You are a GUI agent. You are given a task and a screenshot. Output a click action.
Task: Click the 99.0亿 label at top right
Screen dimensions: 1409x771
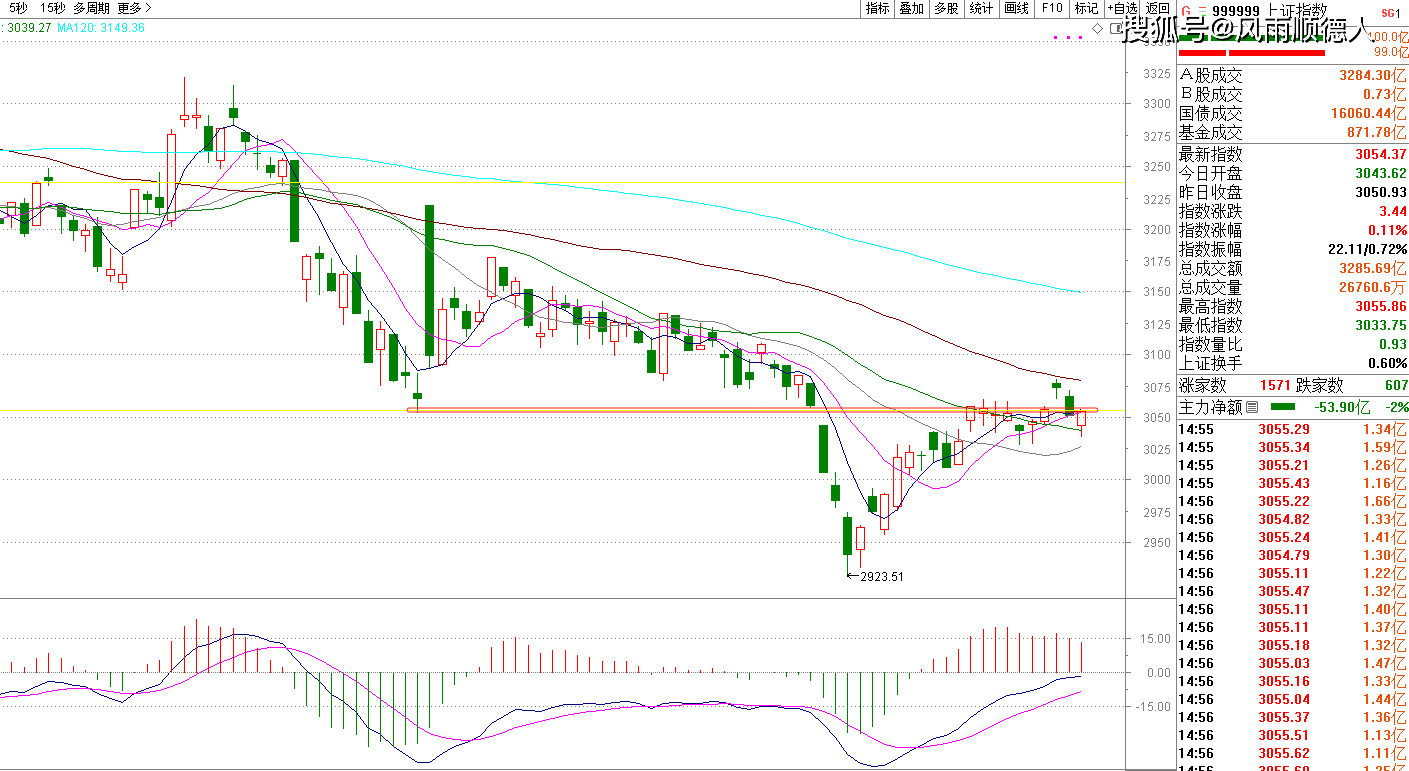(1389, 52)
